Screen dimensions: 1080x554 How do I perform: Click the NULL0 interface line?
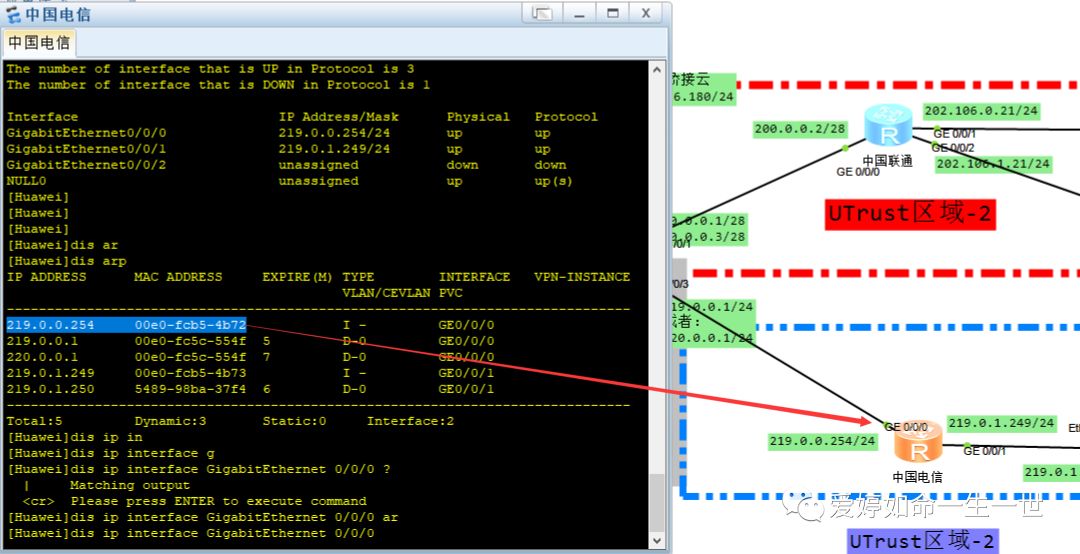pos(289,181)
